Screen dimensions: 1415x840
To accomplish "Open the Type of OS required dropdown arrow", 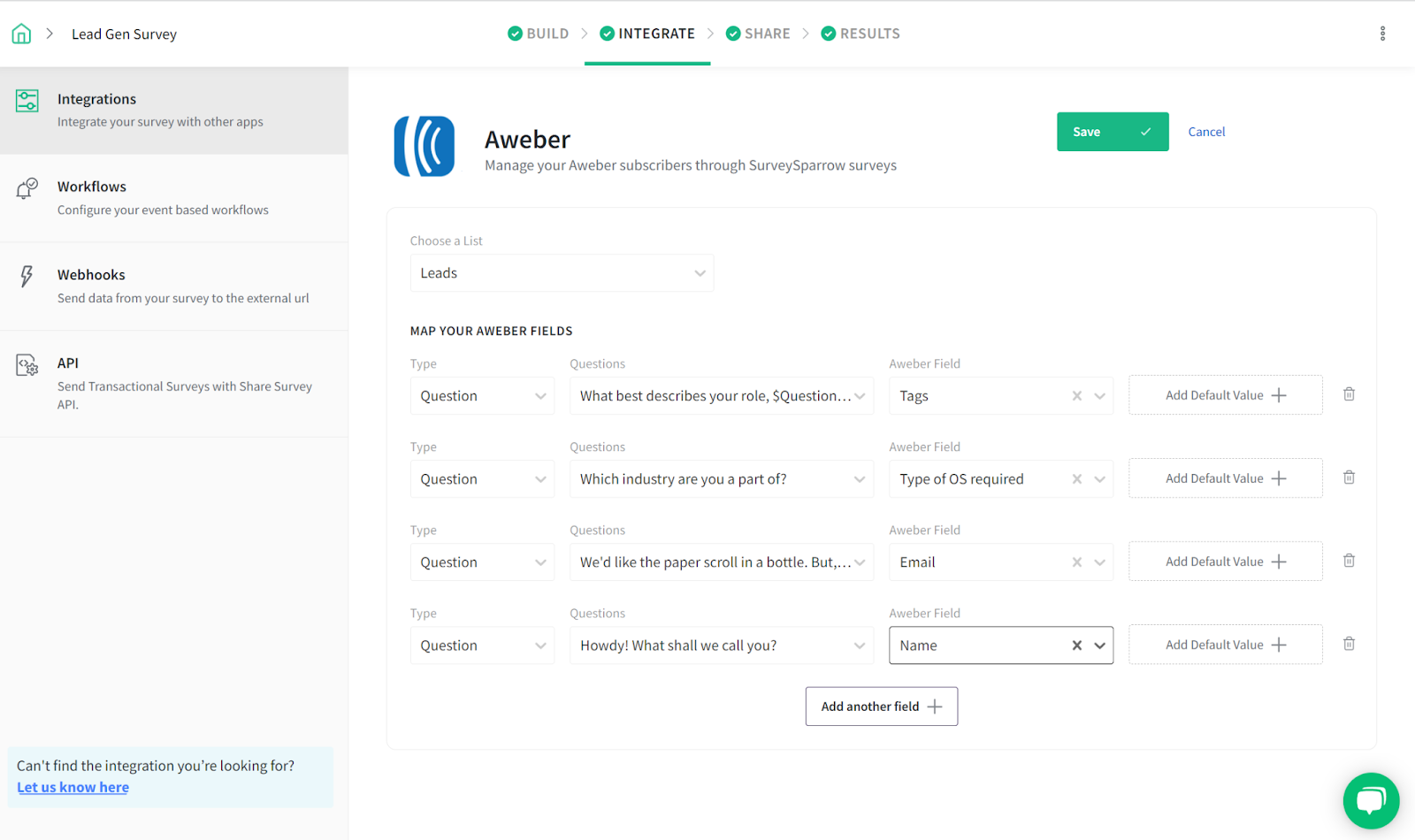I will click(1100, 479).
